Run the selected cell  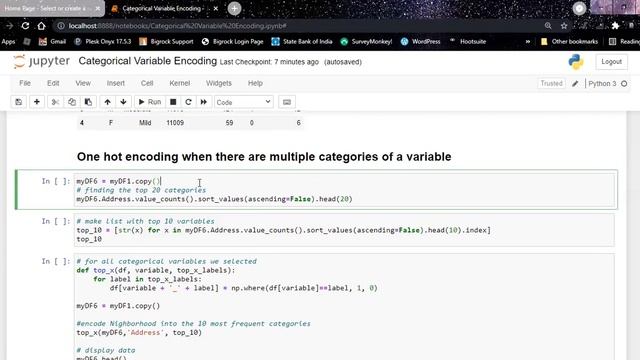tap(150, 102)
